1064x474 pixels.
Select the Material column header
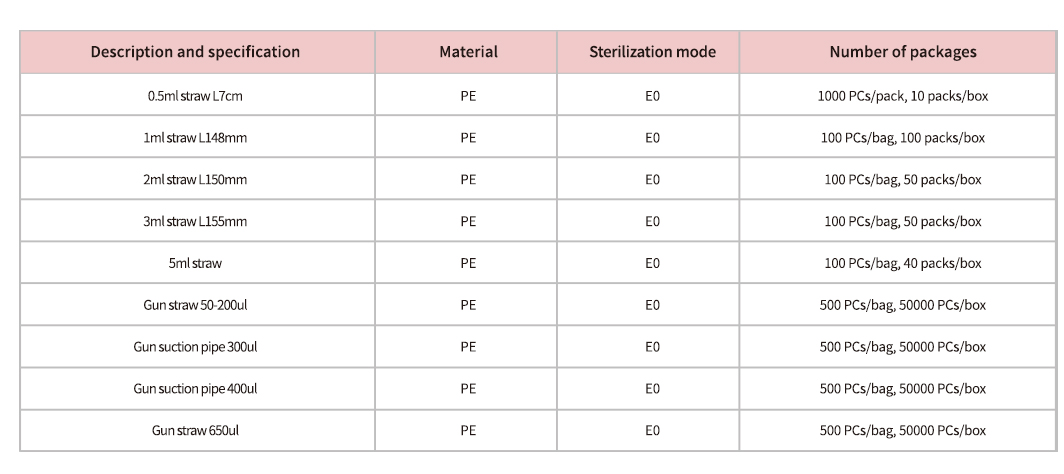[467, 52]
